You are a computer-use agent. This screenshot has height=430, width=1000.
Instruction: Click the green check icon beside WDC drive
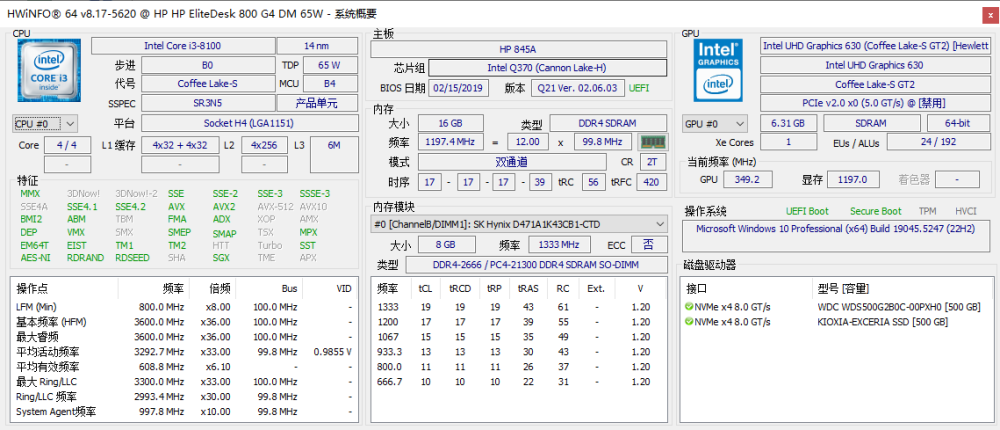pyautogui.click(x=689, y=307)
